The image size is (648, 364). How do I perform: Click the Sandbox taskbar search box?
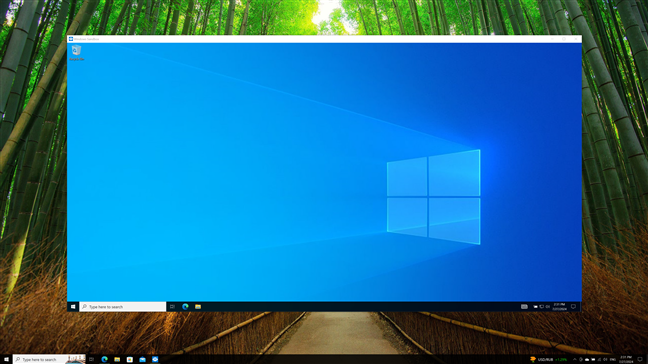point(123,307)
